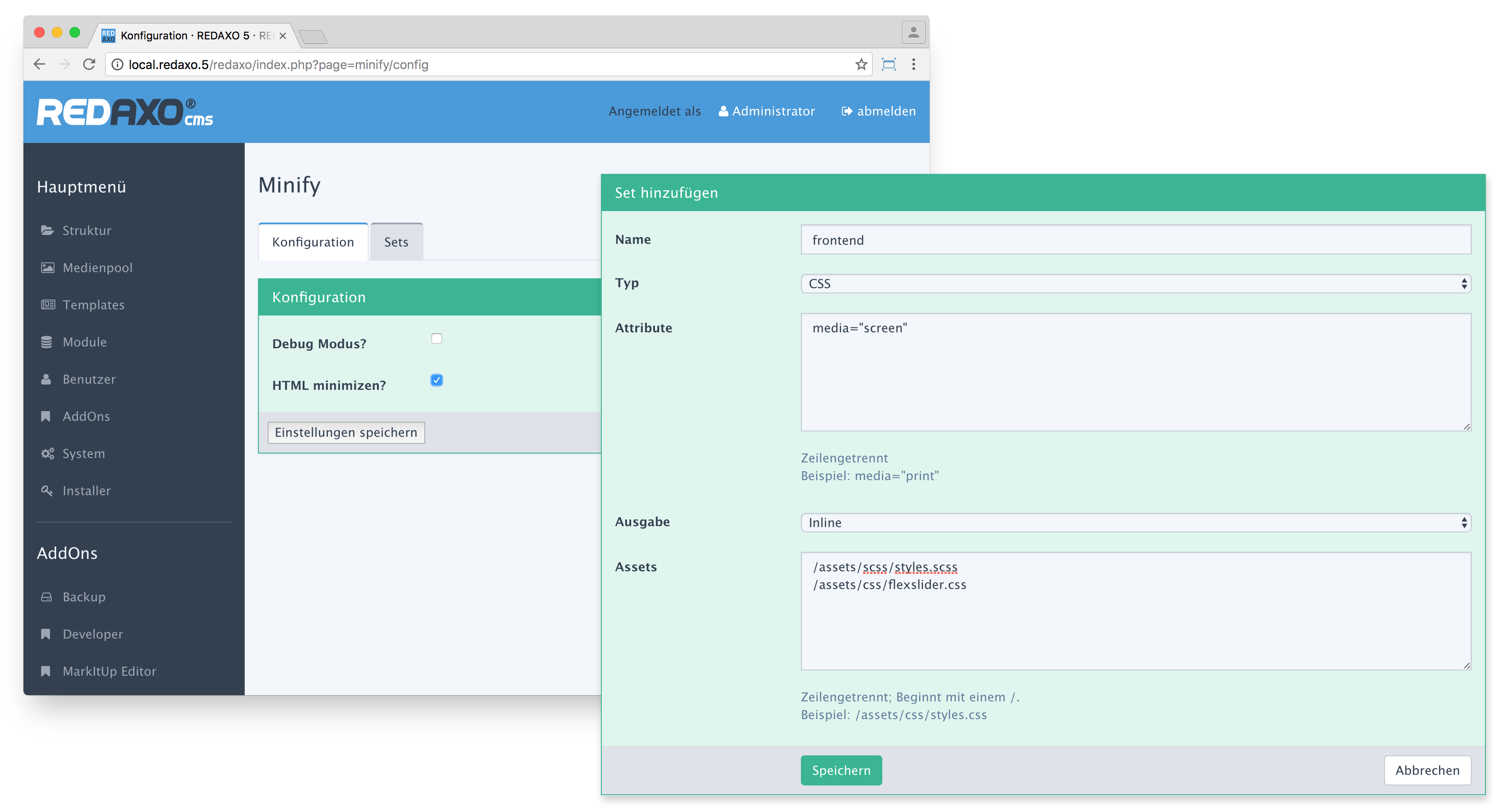Click the Struktur folder icon in sidebar
This screenshot has width=1508, height=812.
pyautogui.click(x=47, y=231)
